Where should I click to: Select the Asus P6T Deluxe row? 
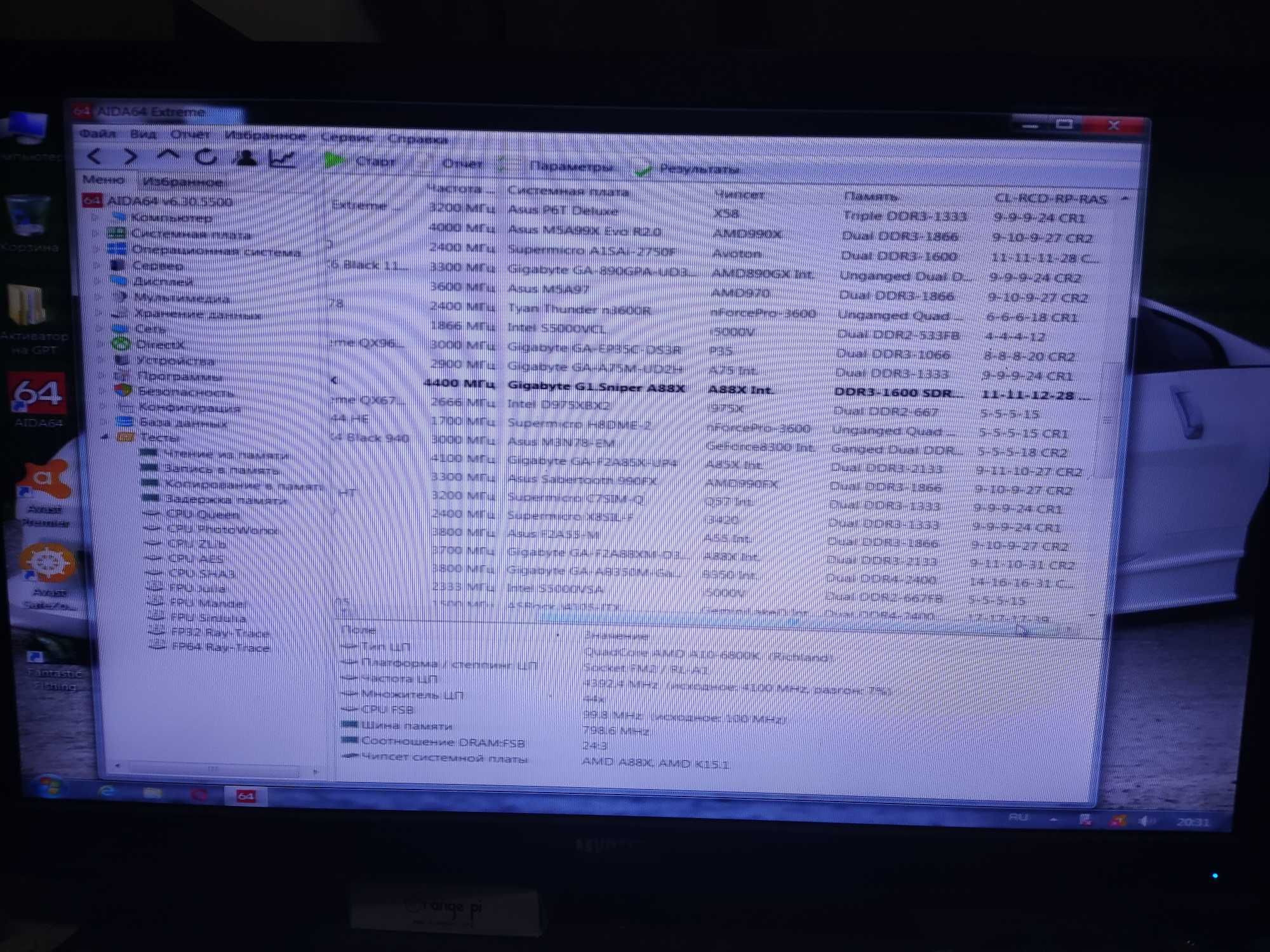point(711,212)
